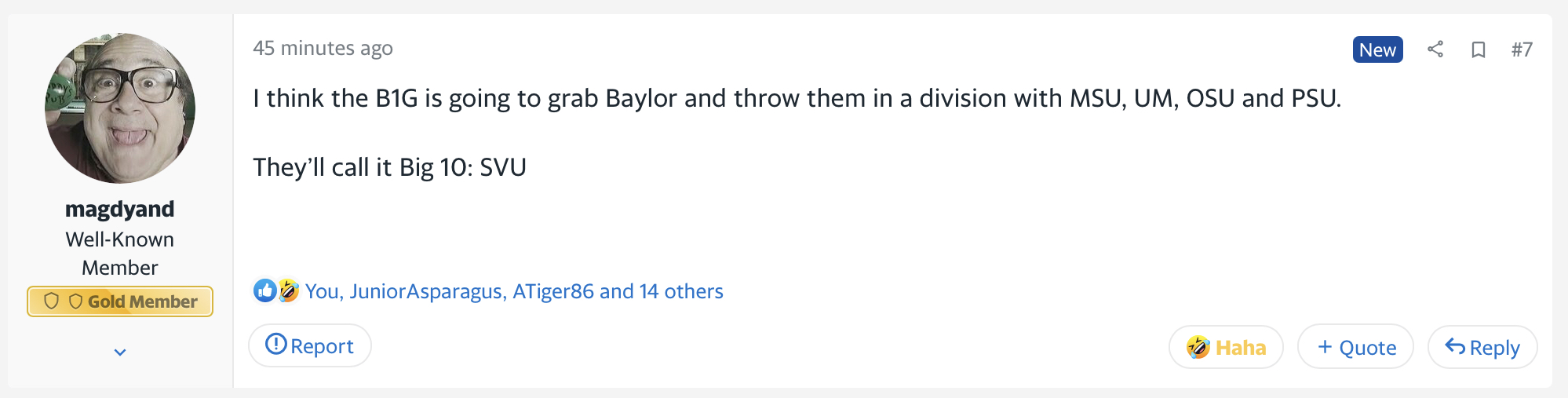Open magdyand's avatar picture
The height and width of the screenshot is (398, 1568).
(120, 108)
